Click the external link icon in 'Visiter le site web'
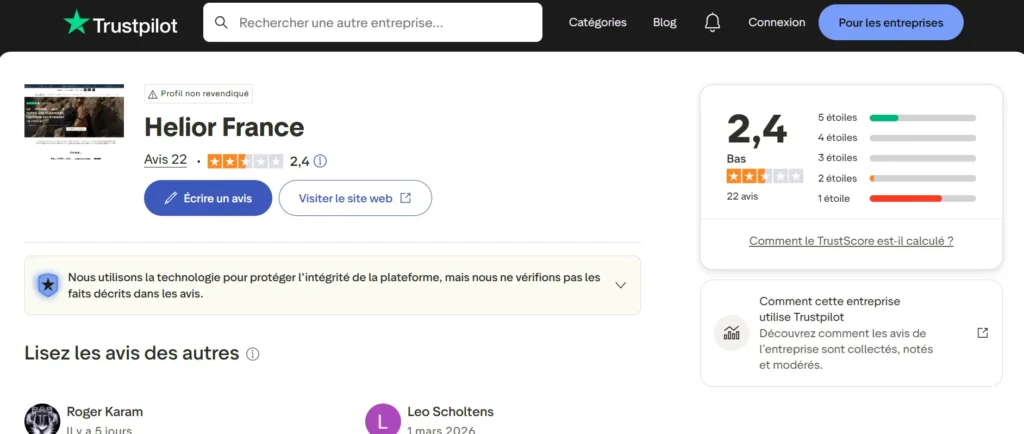 point(406,198)
